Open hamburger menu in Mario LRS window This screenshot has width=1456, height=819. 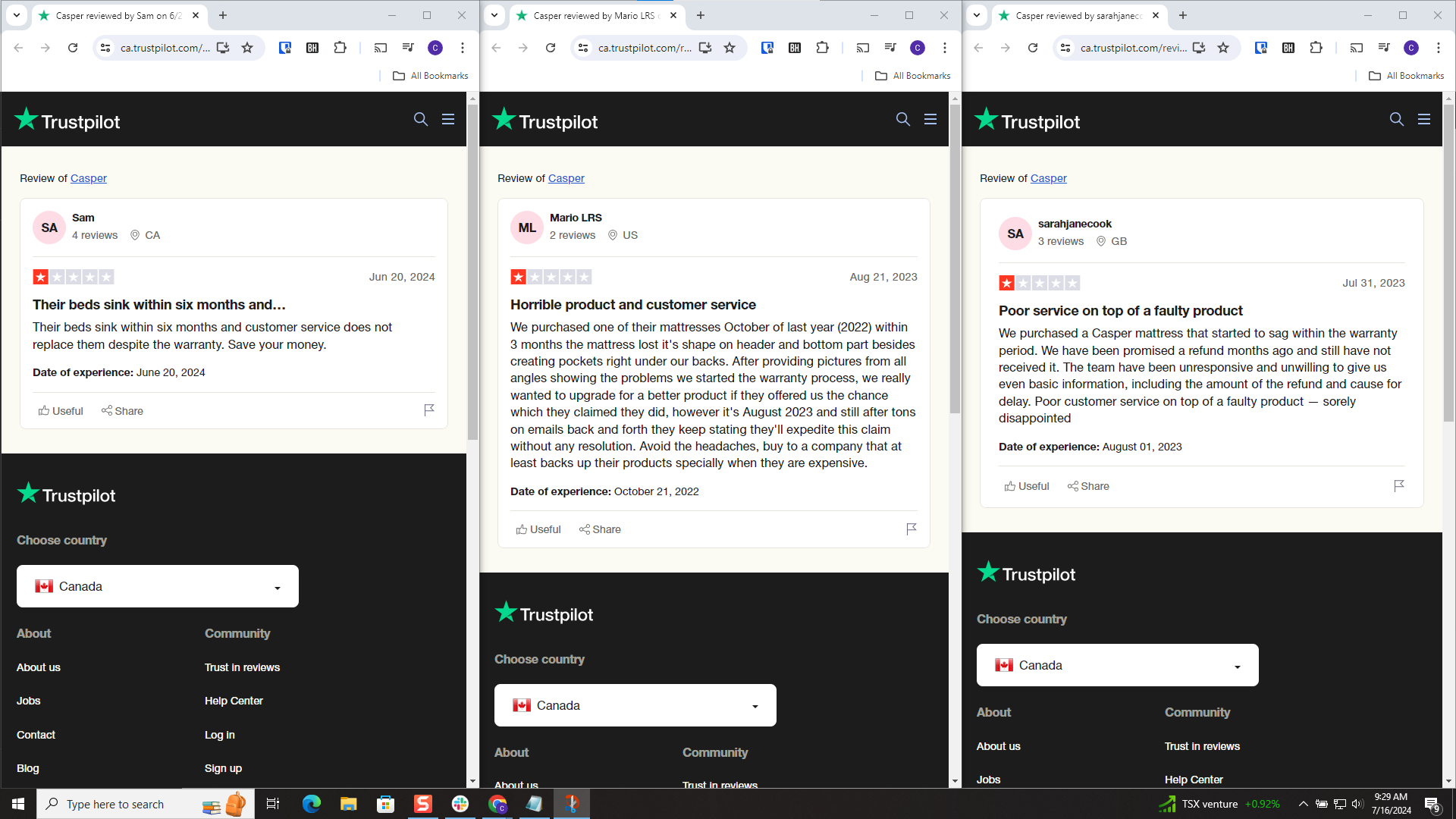coord(930,119)
